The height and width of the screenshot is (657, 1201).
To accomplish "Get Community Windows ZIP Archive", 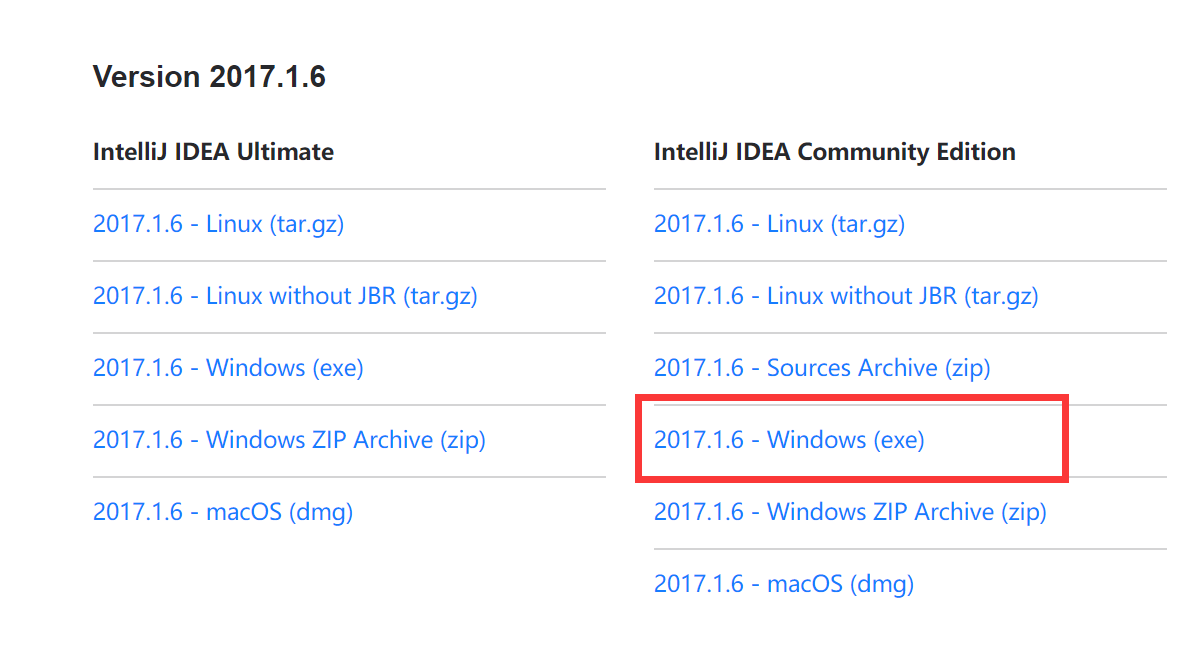I will coord(850,512).
